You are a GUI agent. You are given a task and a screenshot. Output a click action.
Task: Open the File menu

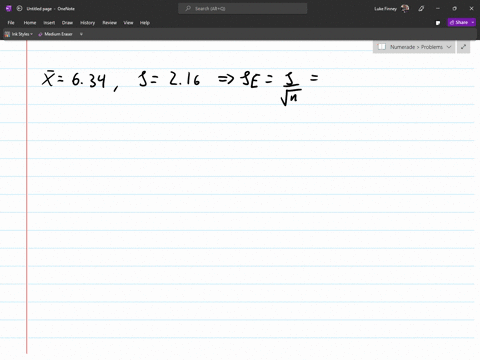11,23
